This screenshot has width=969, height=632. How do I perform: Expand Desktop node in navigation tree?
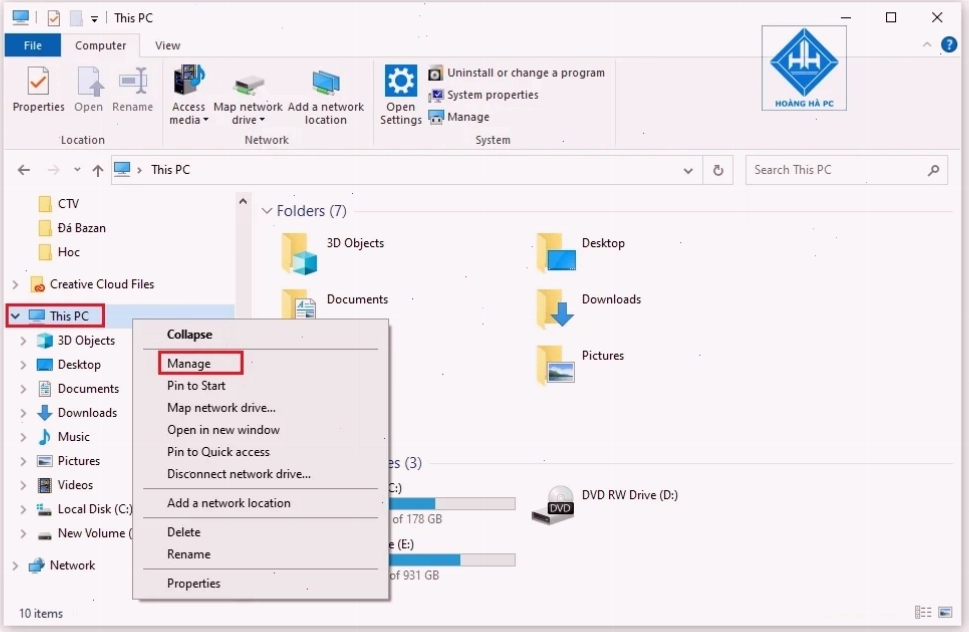coord(23,364)
